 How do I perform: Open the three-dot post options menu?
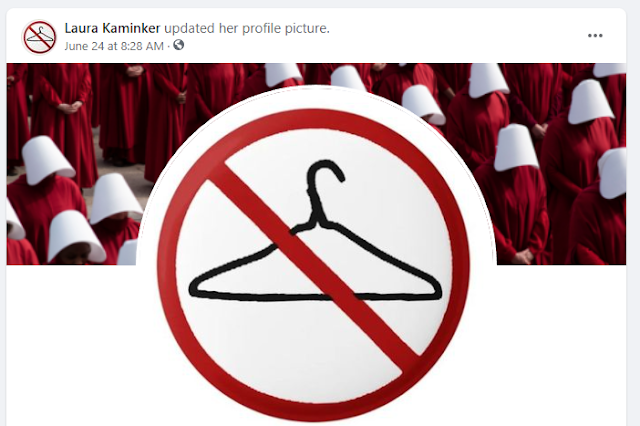coord(595,36)
